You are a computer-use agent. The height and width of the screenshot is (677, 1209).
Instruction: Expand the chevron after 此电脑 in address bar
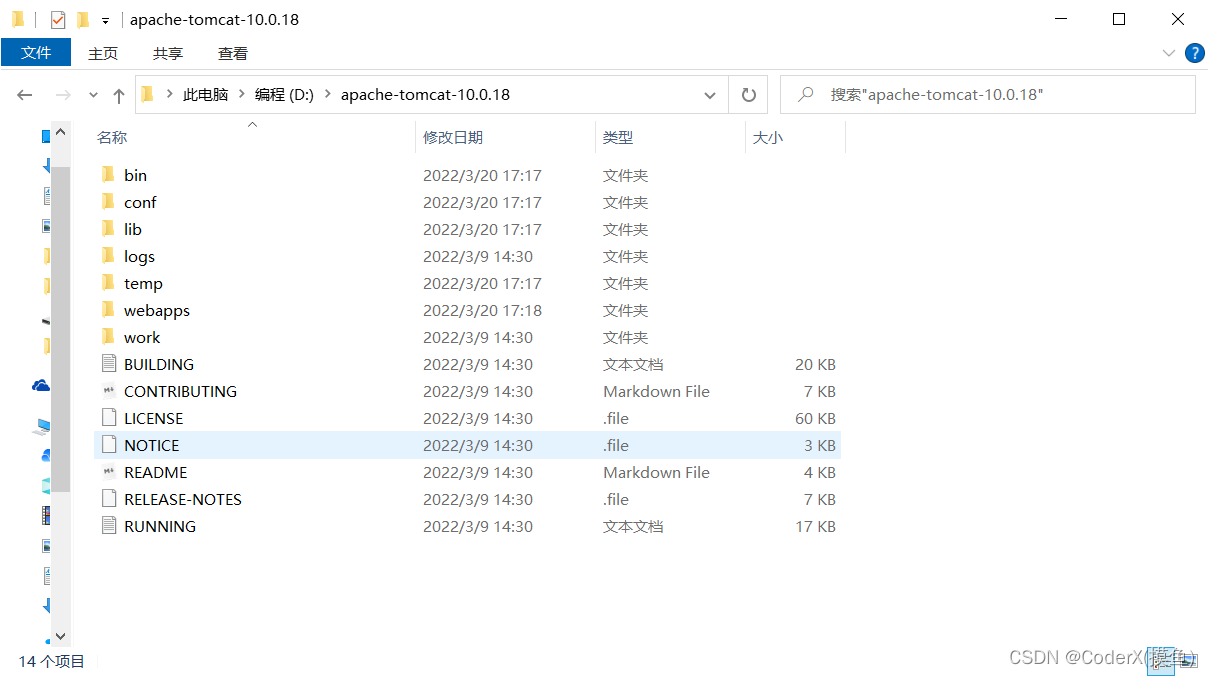tap(242, 94)
